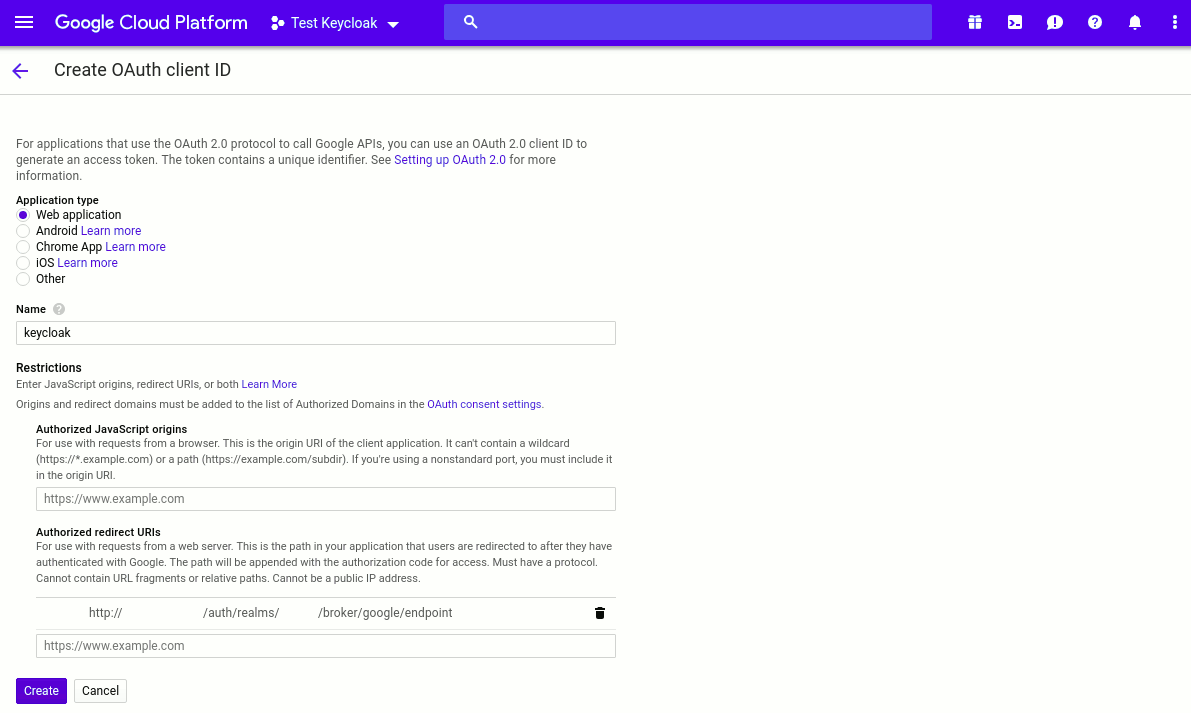Image resolution: width=1191 pixels, height=713 pixels.
Task: Open the Setting up OAuth 2.0 link
Action: tap(450, 160)
